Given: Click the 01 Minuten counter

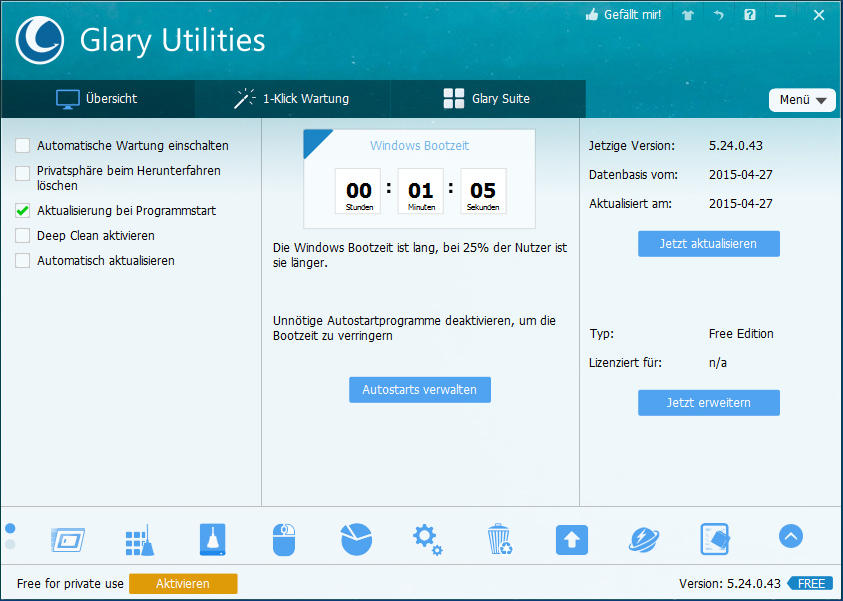Looking at the screenshot, I should (x=420, y=191).
